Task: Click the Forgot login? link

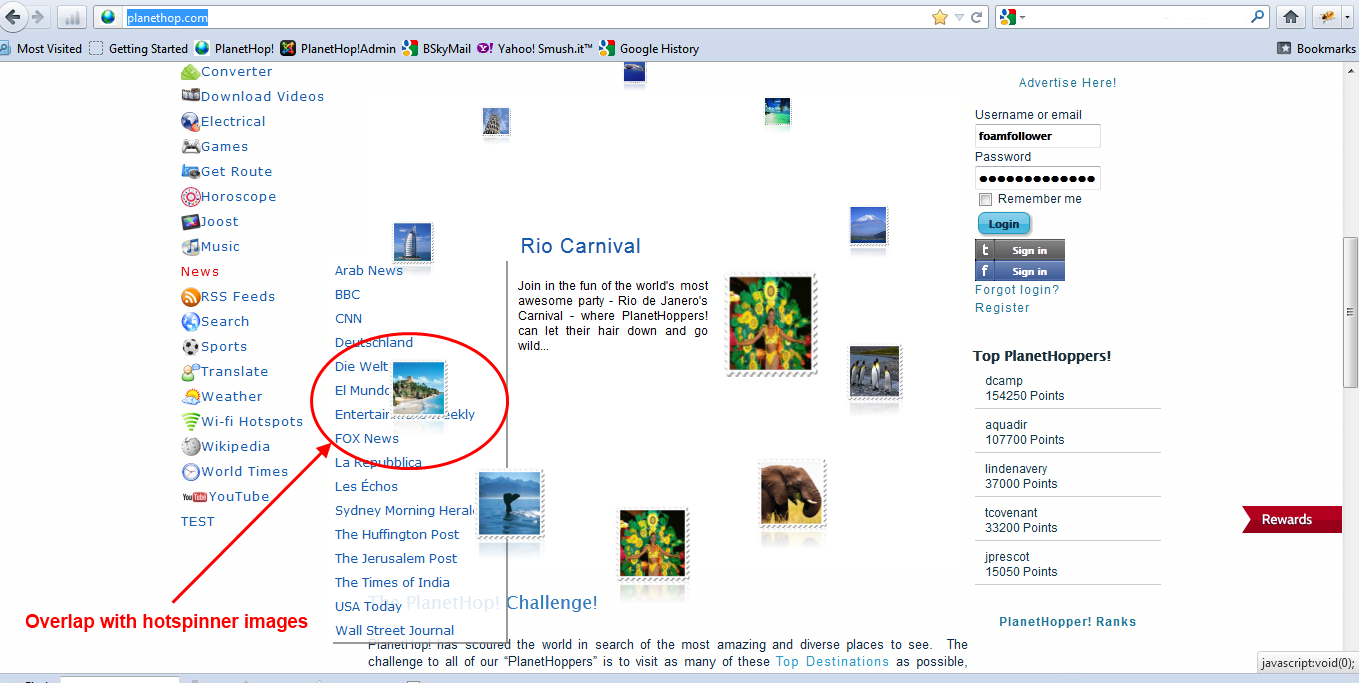Action: pyautogui.click(x=1017, y=290)
